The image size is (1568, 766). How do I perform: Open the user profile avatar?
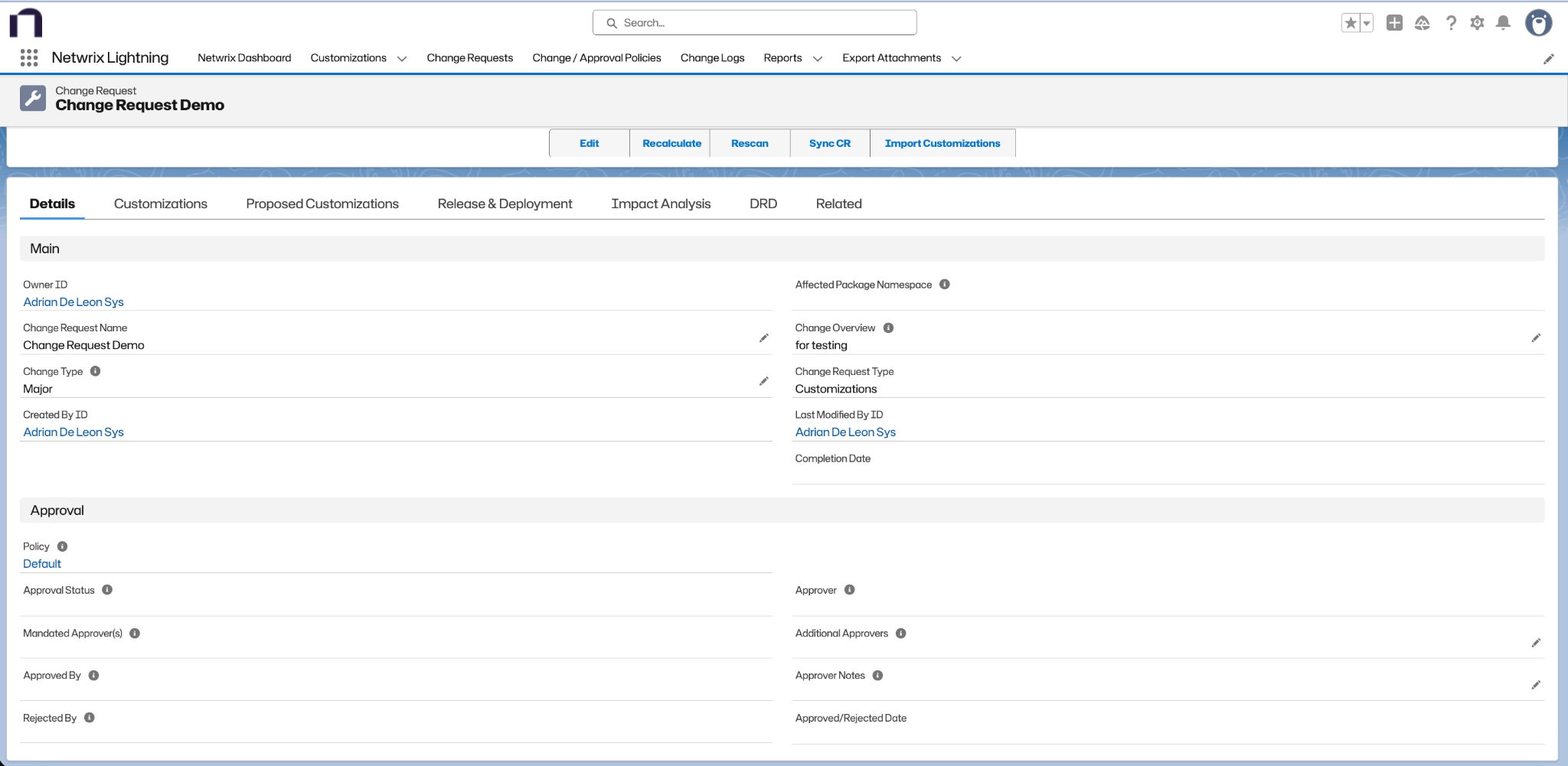click(x=1537, y=23)
